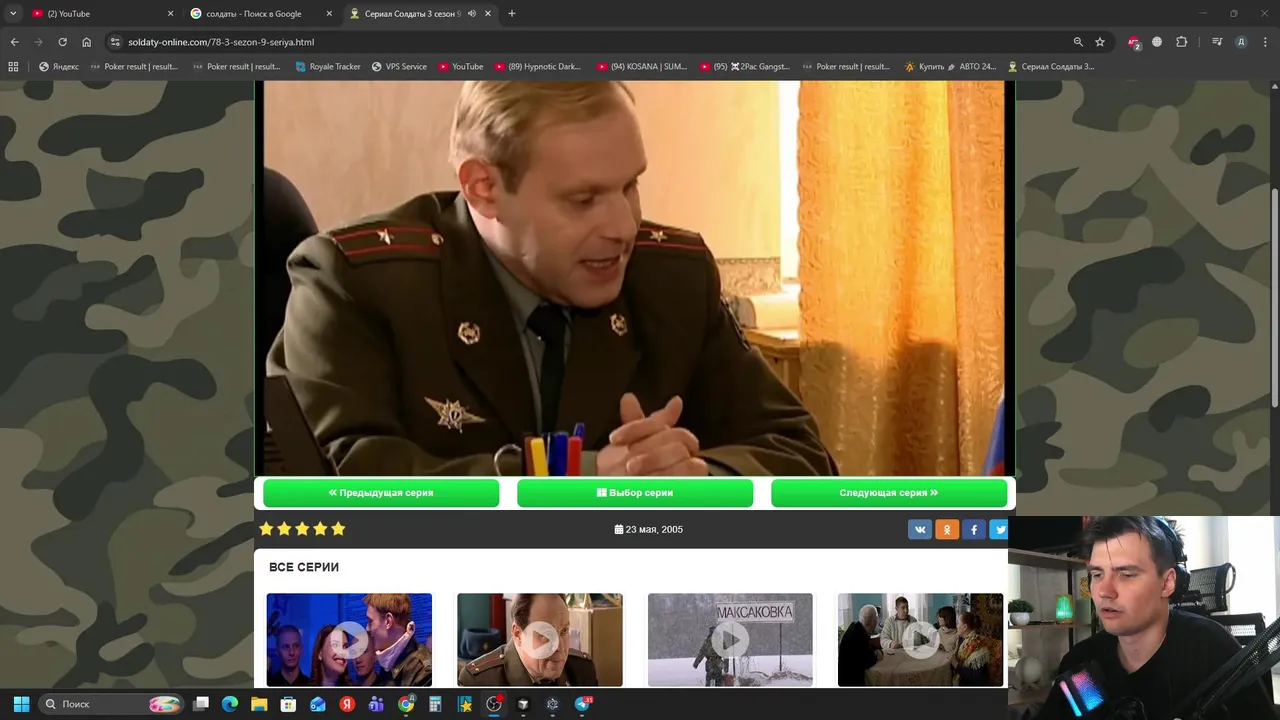Mute the tab via speaker icon
This screenshot has height=720, width=1280.
pos(472,14)
